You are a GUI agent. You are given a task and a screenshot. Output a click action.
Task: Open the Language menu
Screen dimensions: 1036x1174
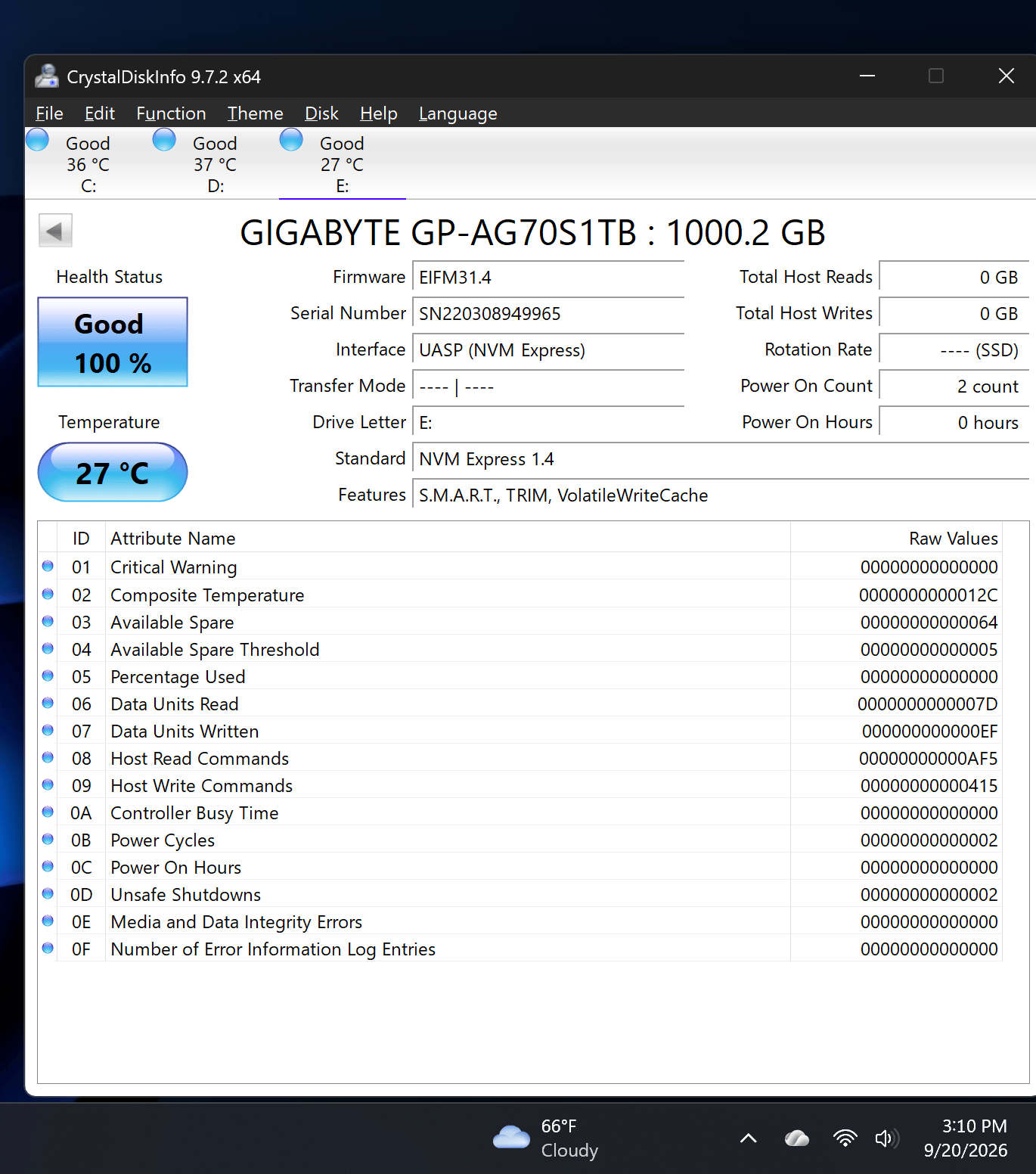click(x=458, y=113)
